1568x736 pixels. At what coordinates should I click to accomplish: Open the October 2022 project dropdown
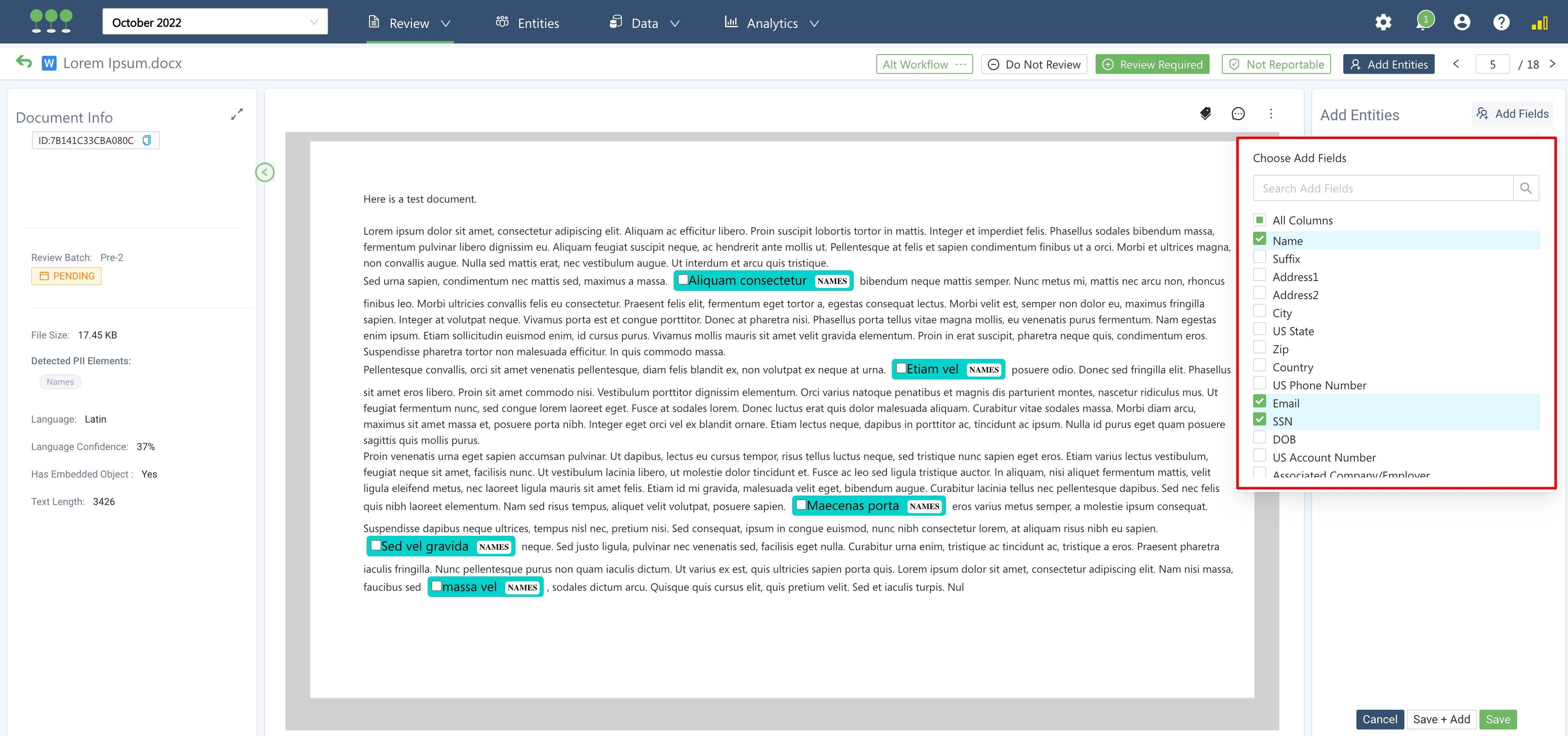[215, 23]
